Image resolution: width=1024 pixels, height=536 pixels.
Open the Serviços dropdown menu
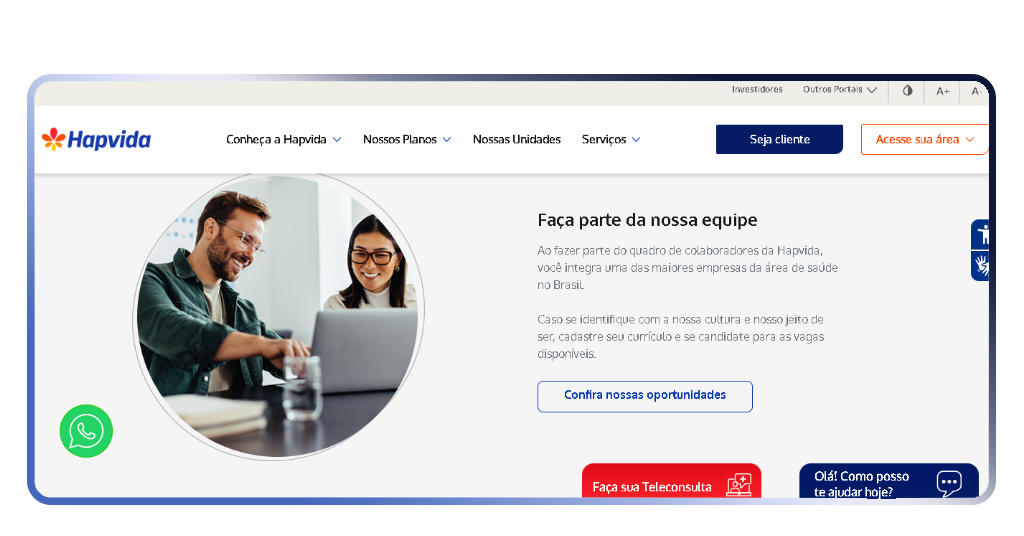(x=611, y=139)
